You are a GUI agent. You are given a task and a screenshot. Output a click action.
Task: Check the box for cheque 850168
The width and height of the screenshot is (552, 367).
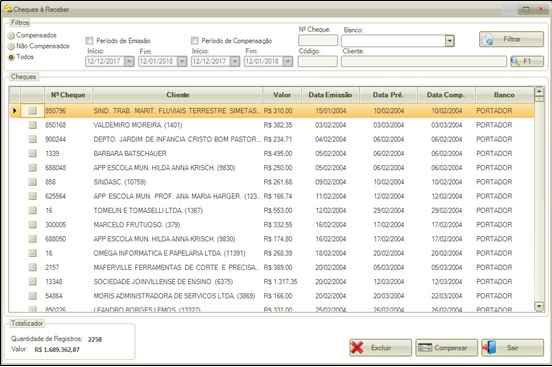point(32,125)
